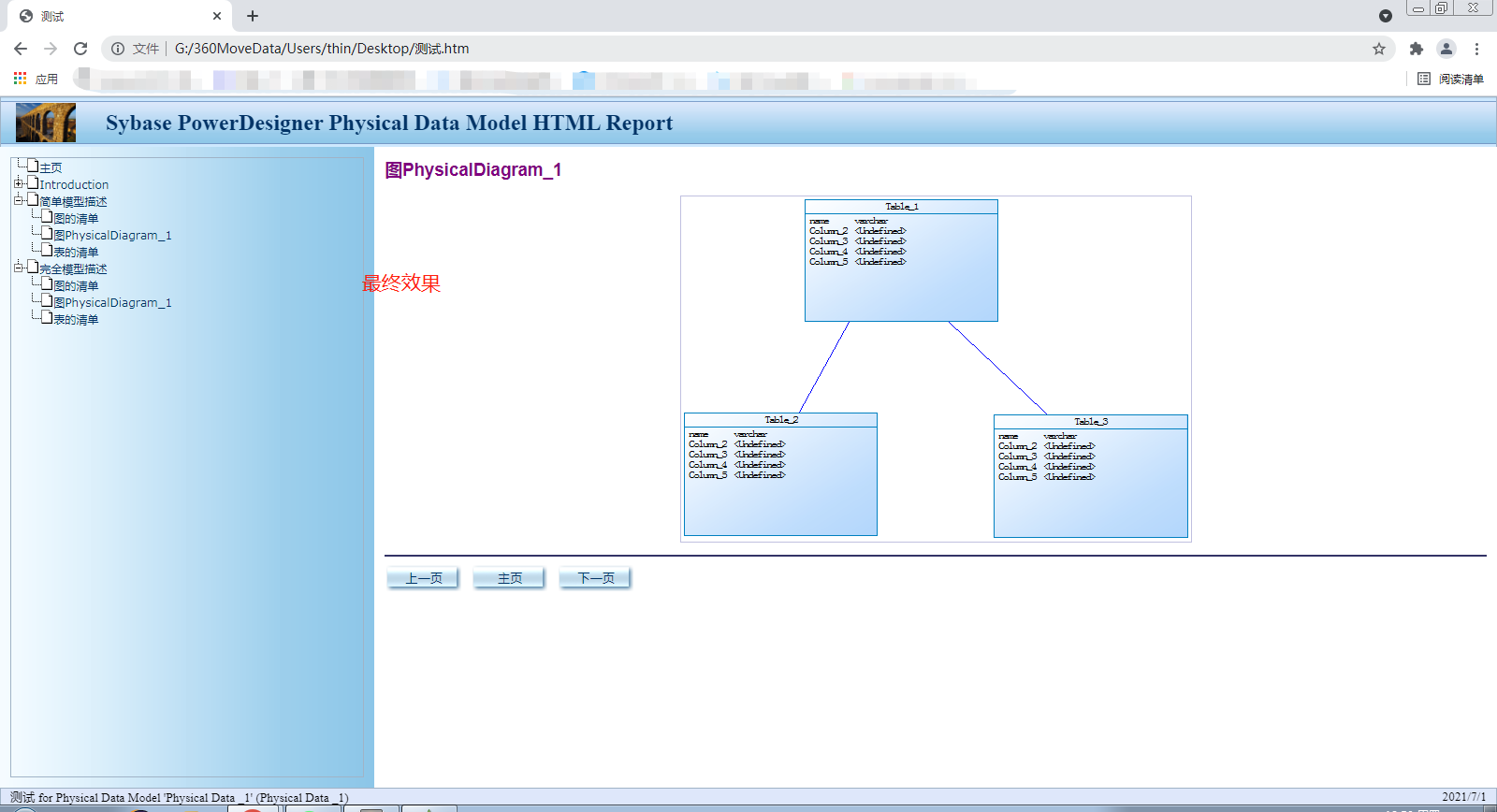The width and height of the screenshot is (1497, 812).
Task: Open 图PhysicalDiagram_1 under 完全模型描述
Action: (112, 303)
